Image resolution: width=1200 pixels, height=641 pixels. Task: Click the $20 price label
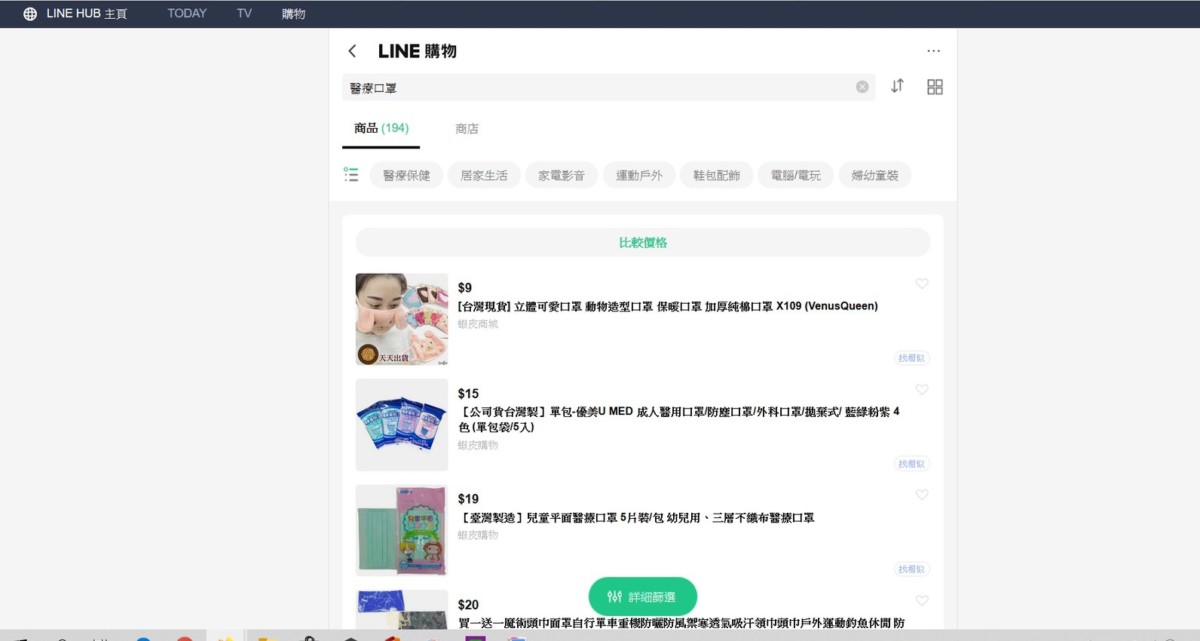click(x=468, y=605)
